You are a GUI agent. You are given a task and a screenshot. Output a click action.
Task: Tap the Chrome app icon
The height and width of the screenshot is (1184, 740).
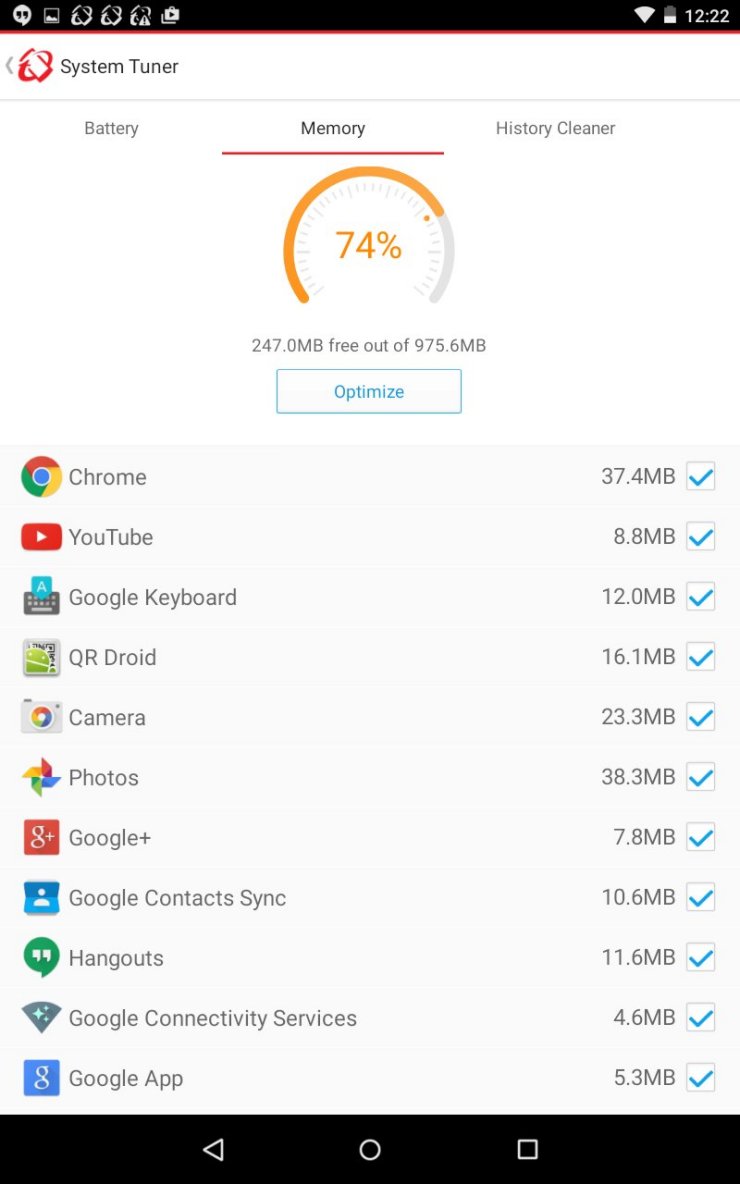42,476
